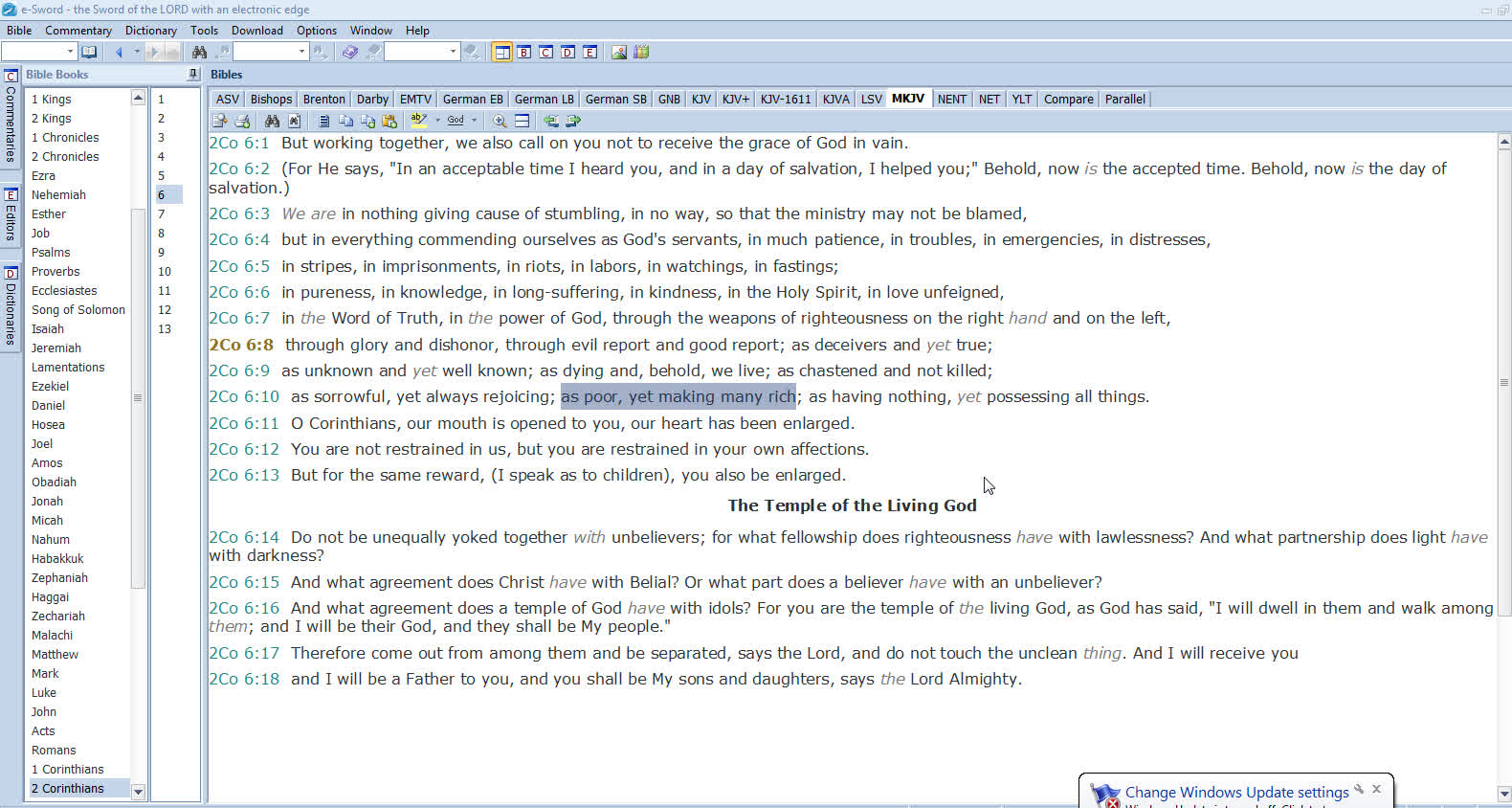Click the print icon in Bibles toolbar
The image size is (1512, 808).
click(242, 121)
